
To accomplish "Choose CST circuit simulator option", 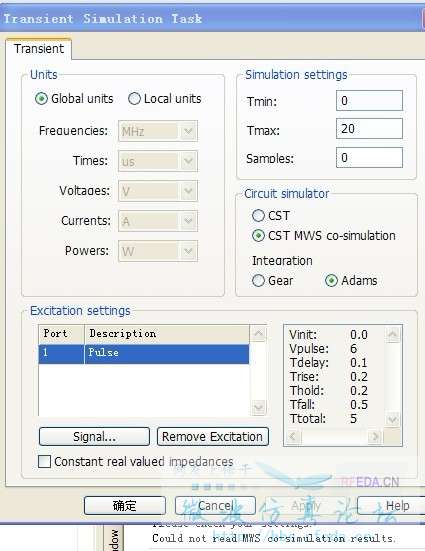I will pyautogui.click(x=258, y=215).
